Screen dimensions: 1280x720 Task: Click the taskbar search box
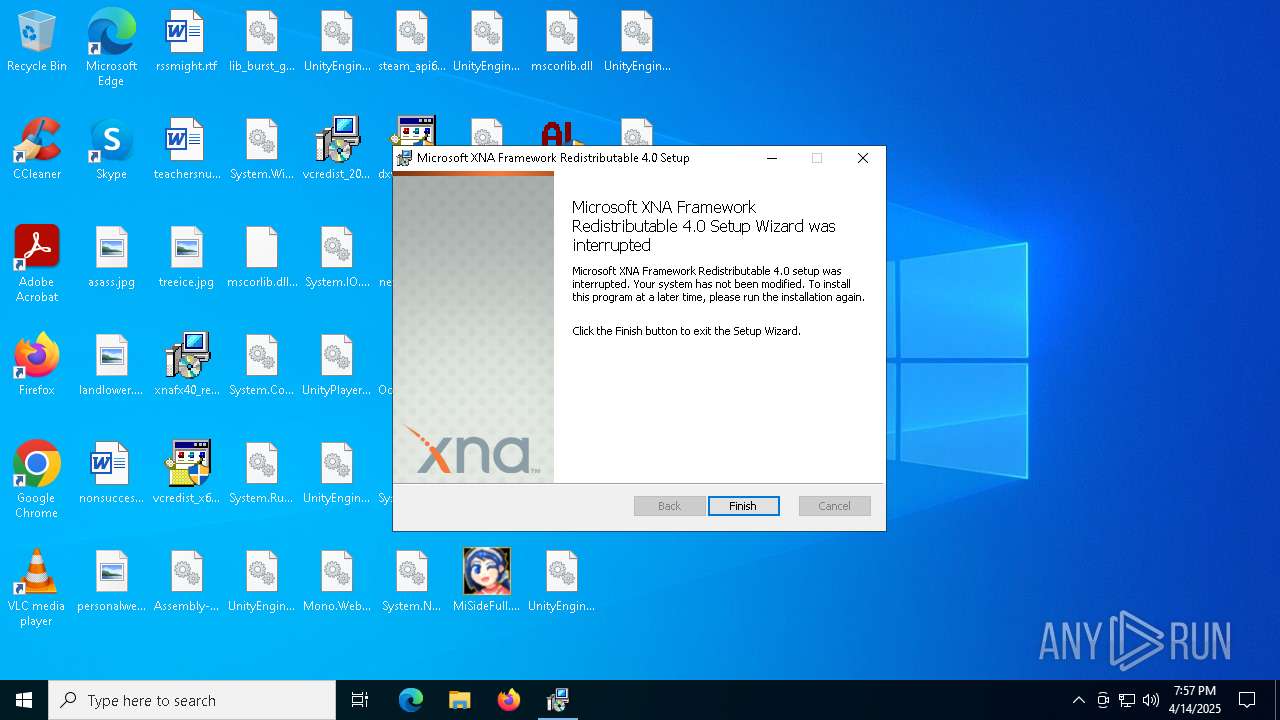(192, 700)
